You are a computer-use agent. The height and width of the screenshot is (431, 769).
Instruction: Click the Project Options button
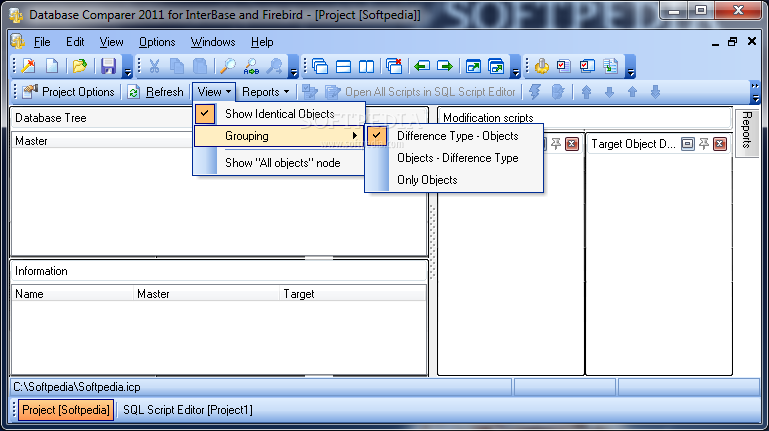point(69,92)
